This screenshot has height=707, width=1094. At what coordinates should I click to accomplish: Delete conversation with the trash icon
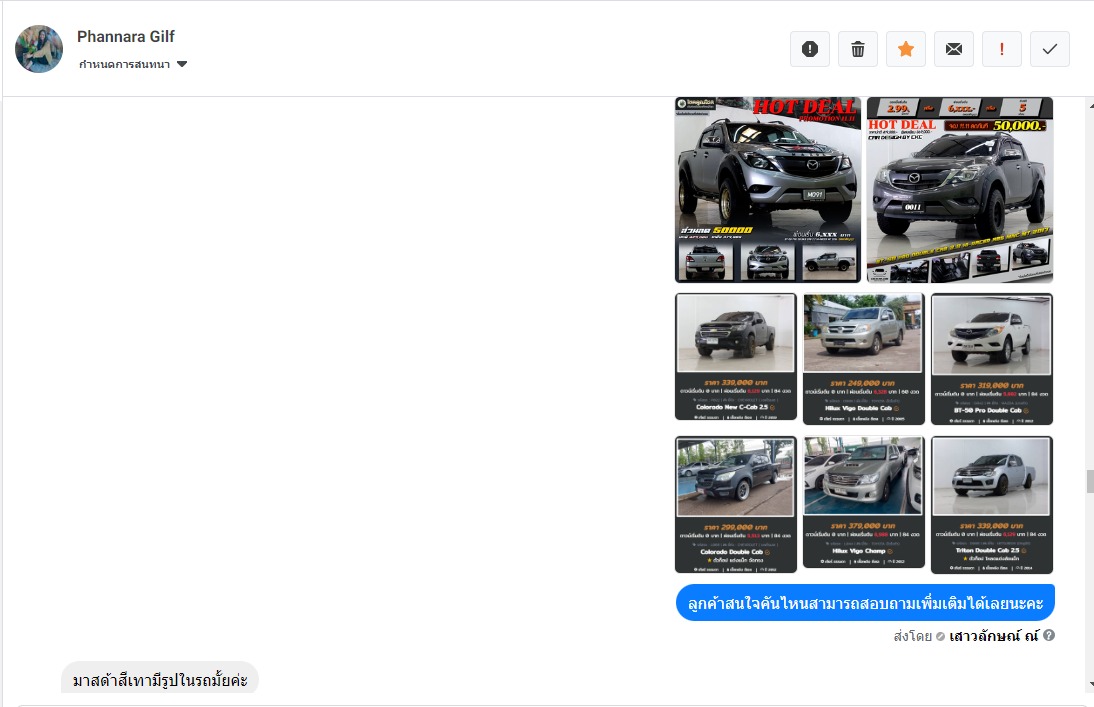click(x=857, y=49)
